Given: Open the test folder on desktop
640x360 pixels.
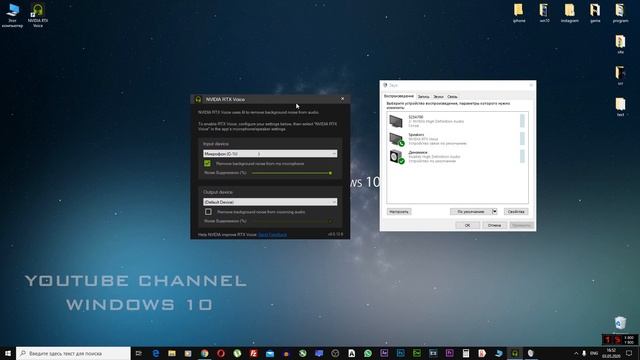Looking at the screenshot, I should 620,107.
